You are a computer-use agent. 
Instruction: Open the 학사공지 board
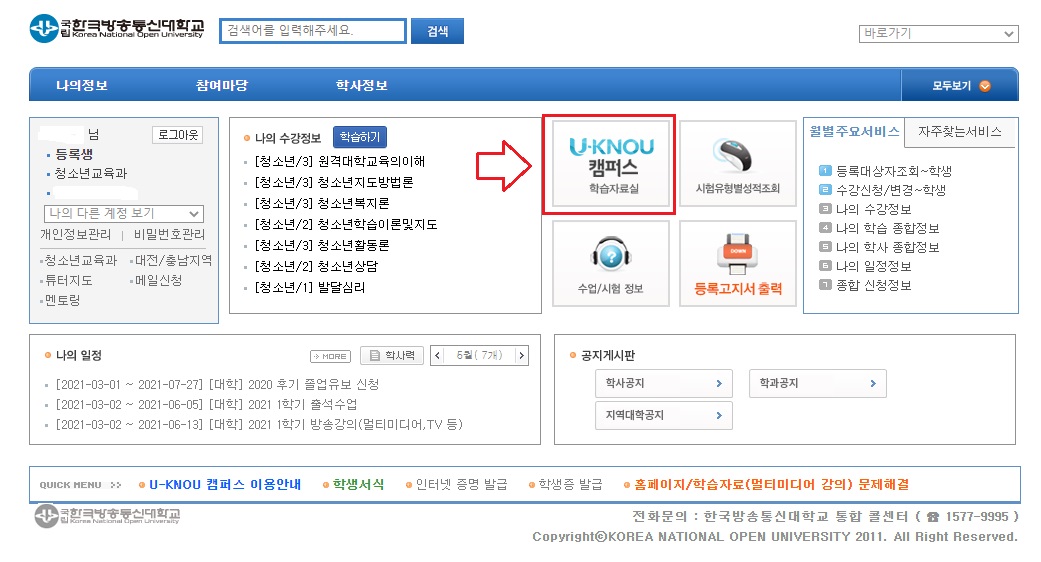pos(664,384)
